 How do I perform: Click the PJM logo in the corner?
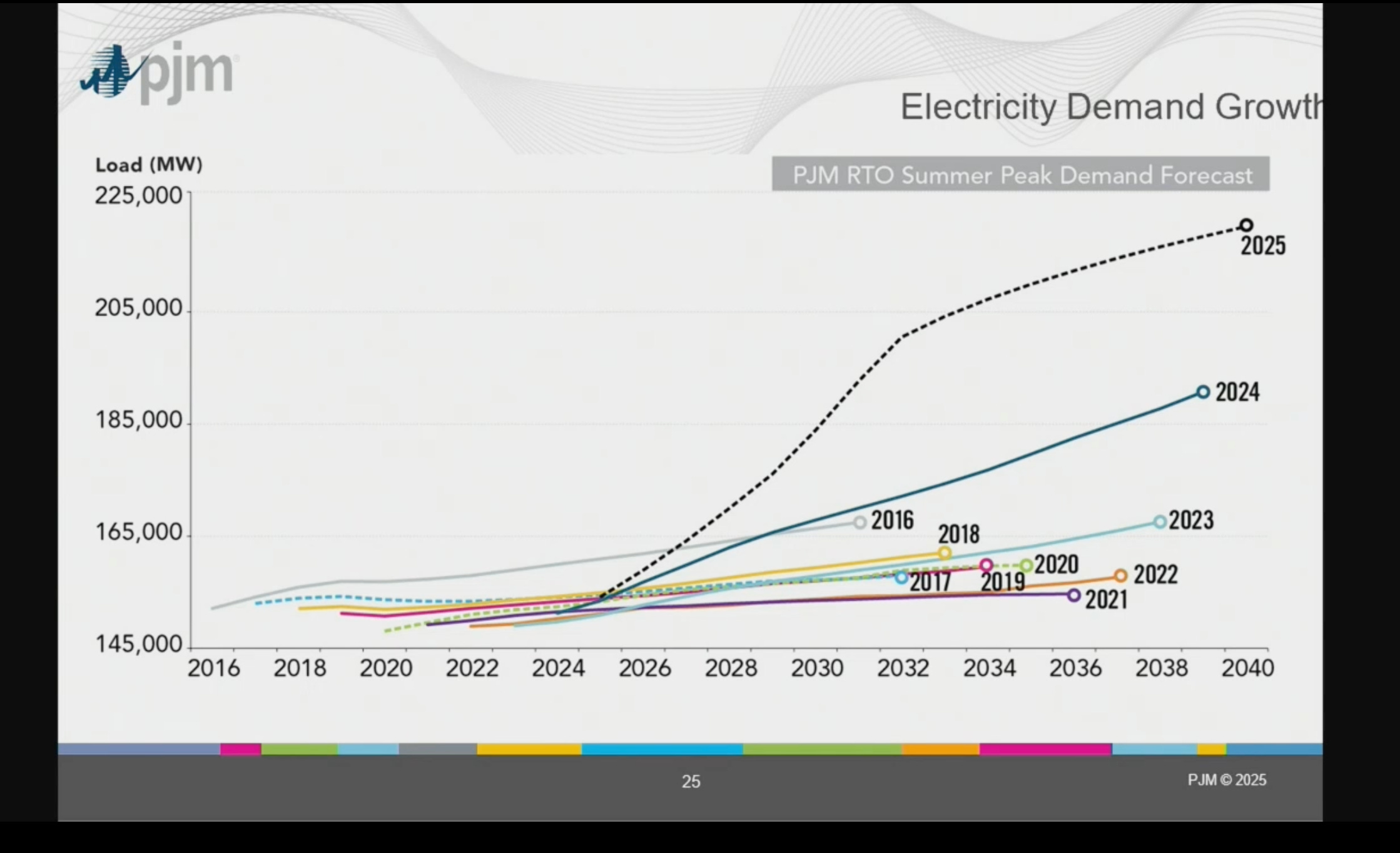158,71
